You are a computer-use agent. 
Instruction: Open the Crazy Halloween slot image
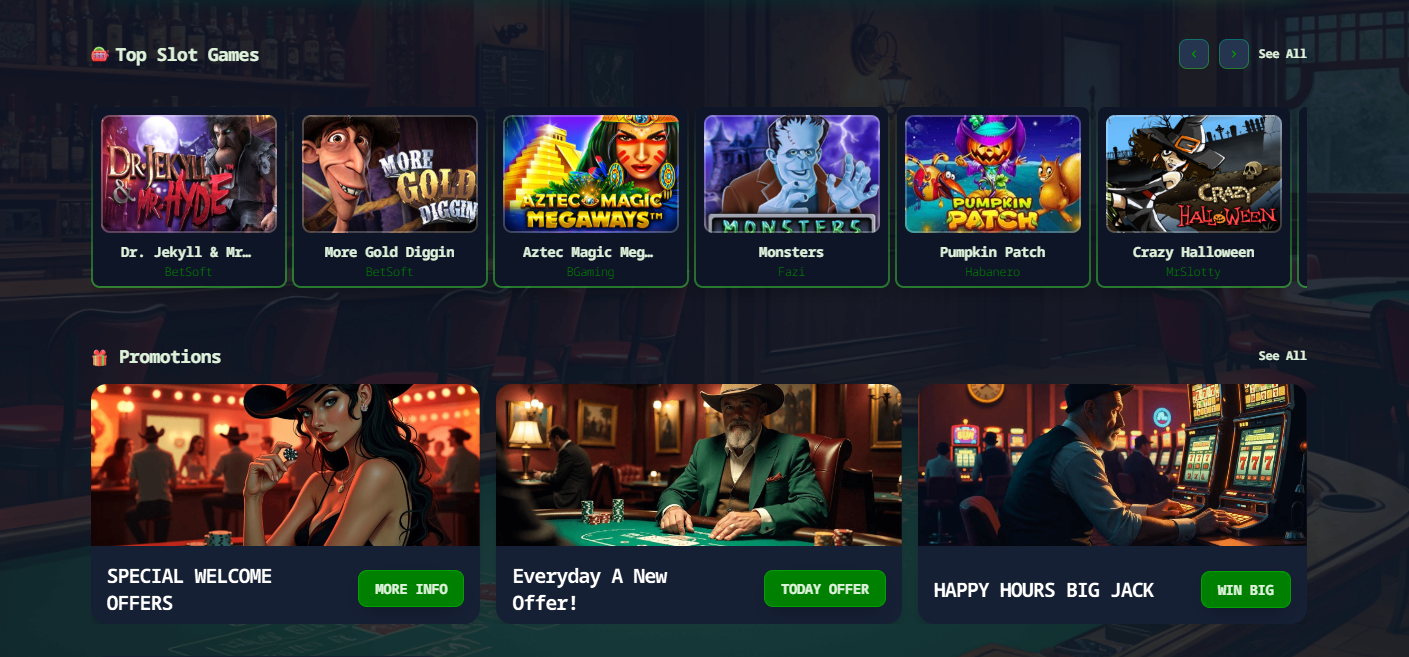click(x=1194, y=174)
